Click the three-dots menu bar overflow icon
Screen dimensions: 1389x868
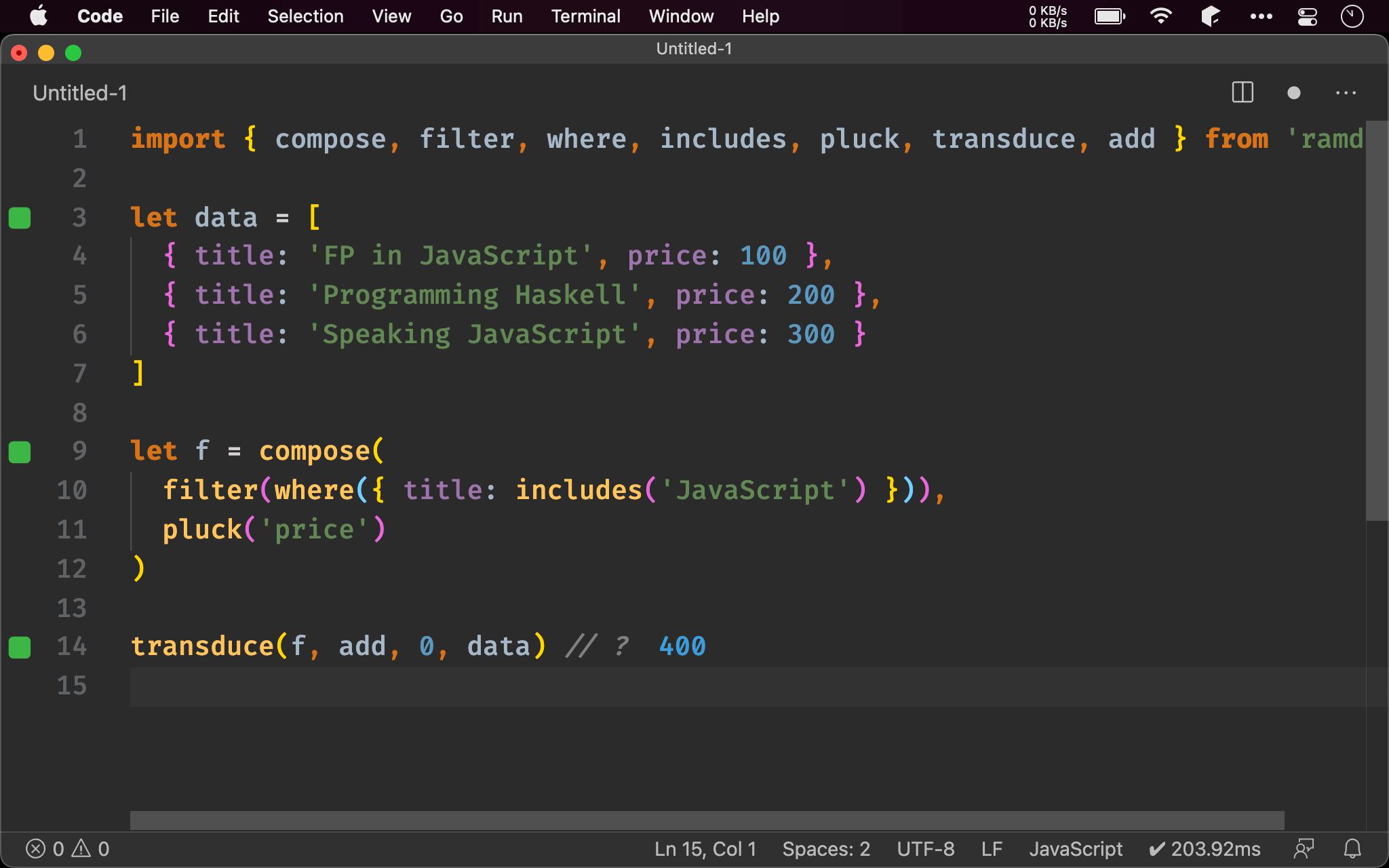(1261, 16)
